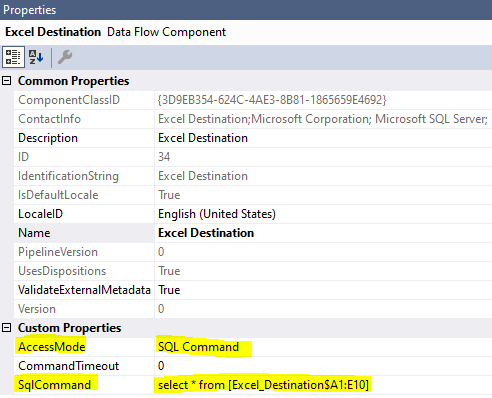Edit the Name property value

point(323,233)
